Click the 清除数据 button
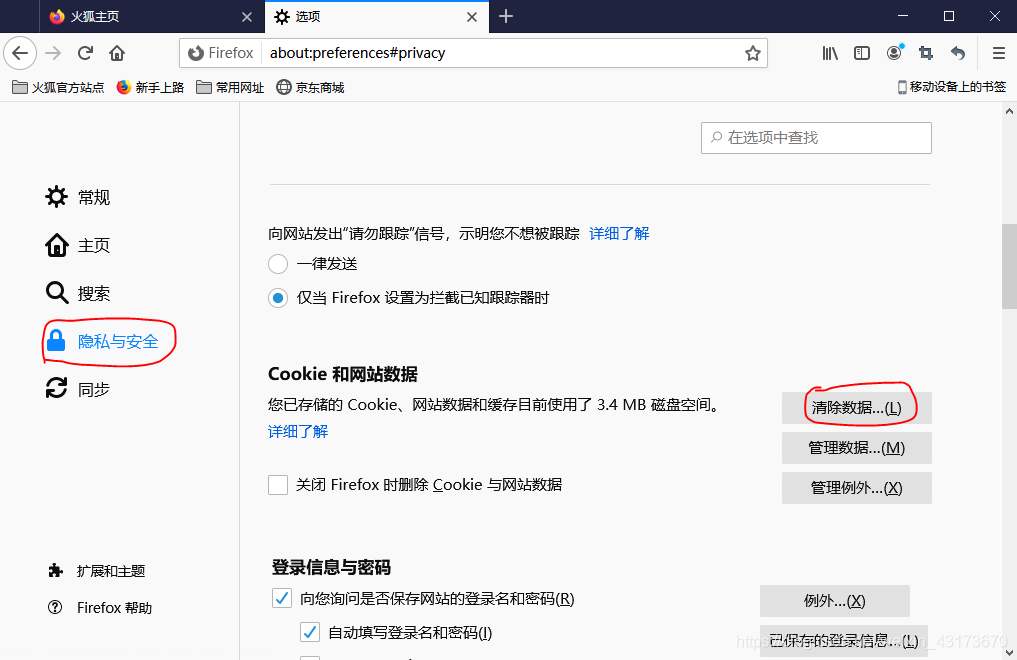 pos(857,408)
